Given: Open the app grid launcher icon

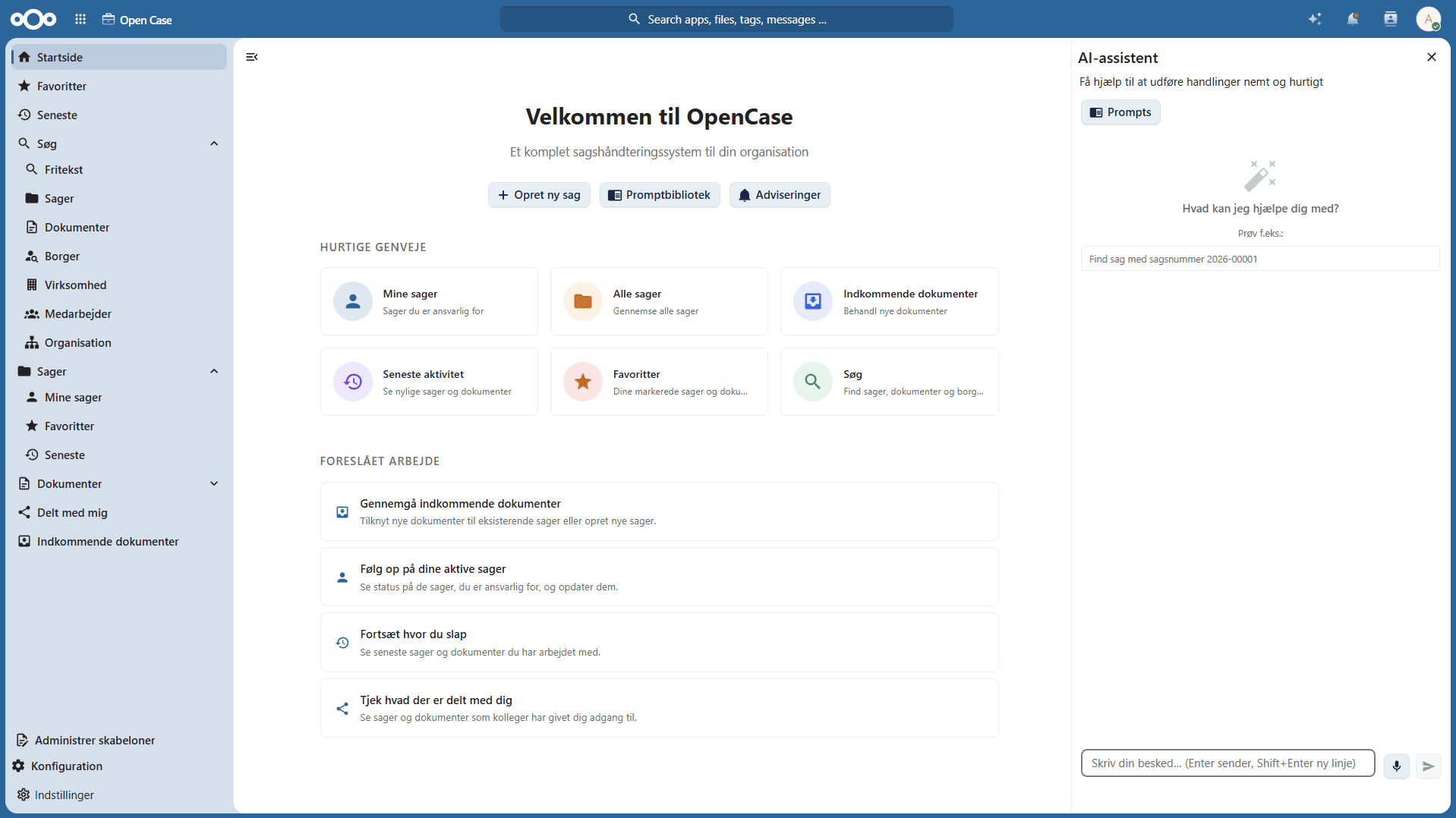Looking at the screenshot, I should coord(80,19).
